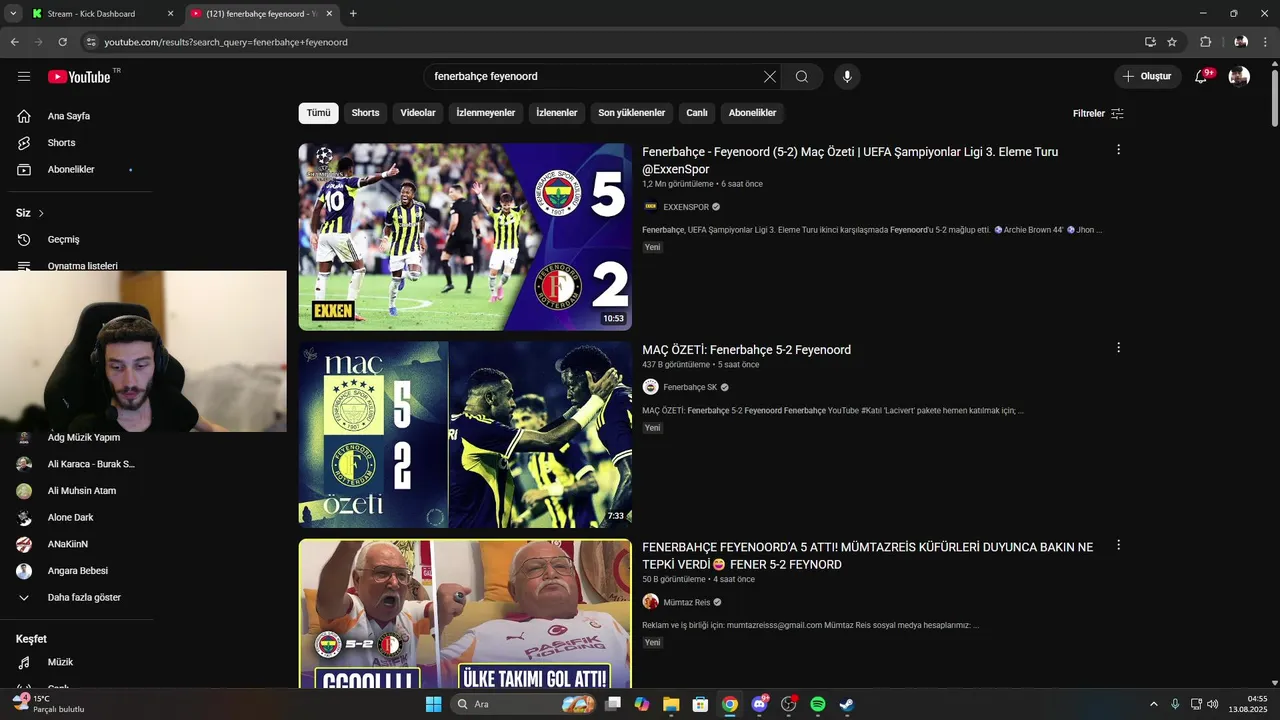Viewport: 1280px width, 720px height.
Task: Expand the Siz section chevron
Action: click(x=41, y=213)
